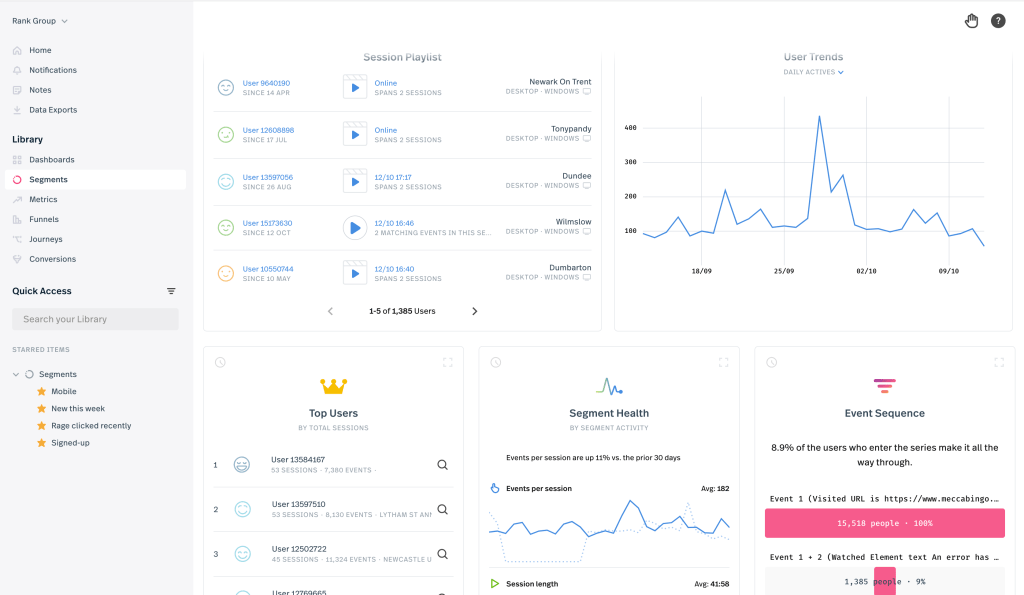Image resolution: width=1024 pixels, height=595 pixels.
Task: Open the User 12608898 profile link
Action: (x=268, y=130)
